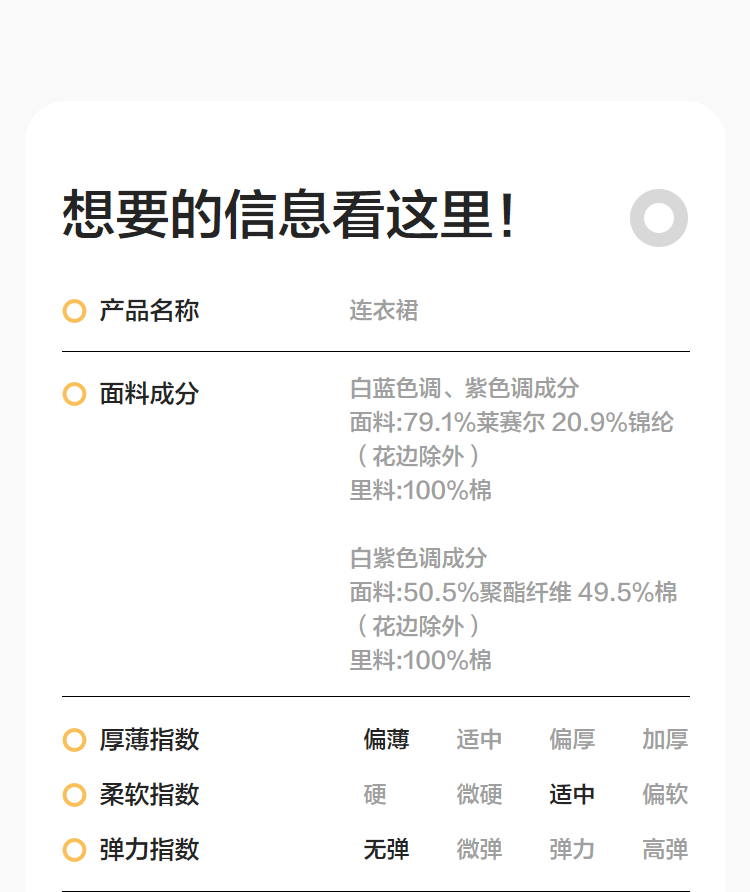Click the large gray ring icon
The width and height of the screenshot is (750, 892).
659,217
